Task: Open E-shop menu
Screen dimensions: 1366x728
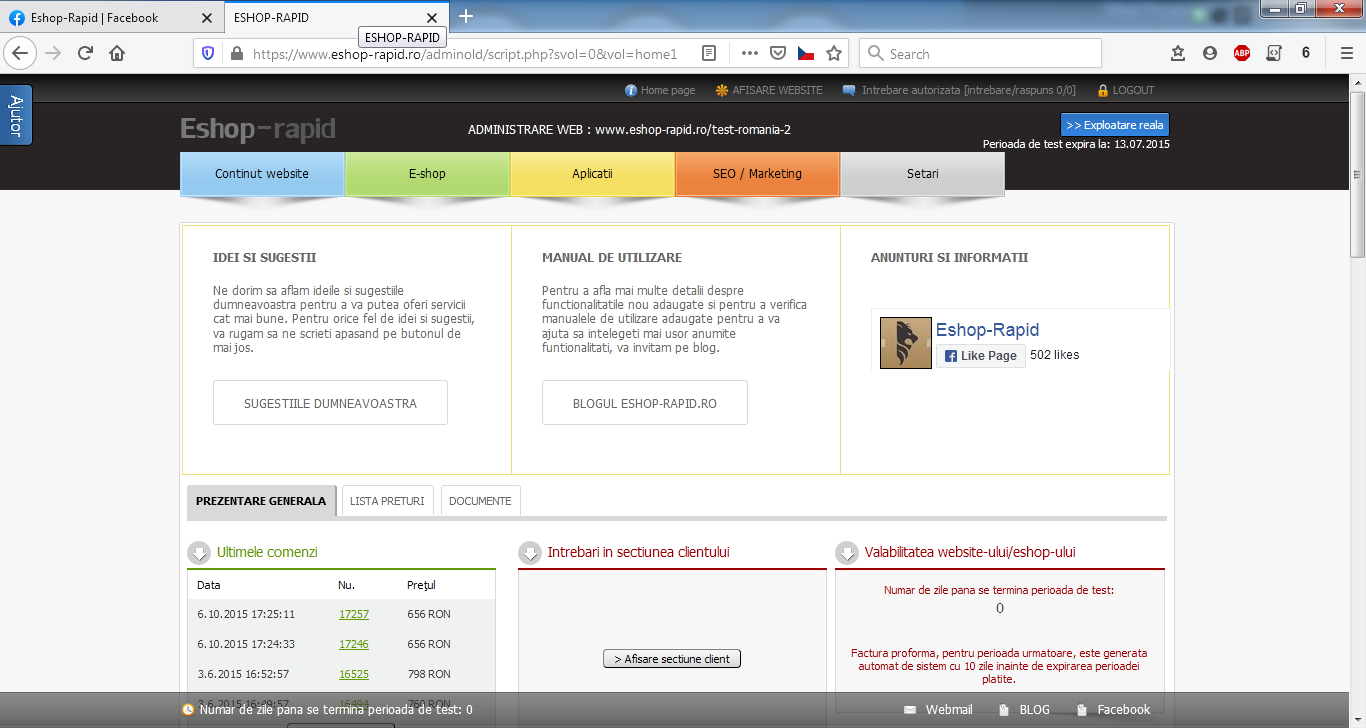Action: (427, 174)
